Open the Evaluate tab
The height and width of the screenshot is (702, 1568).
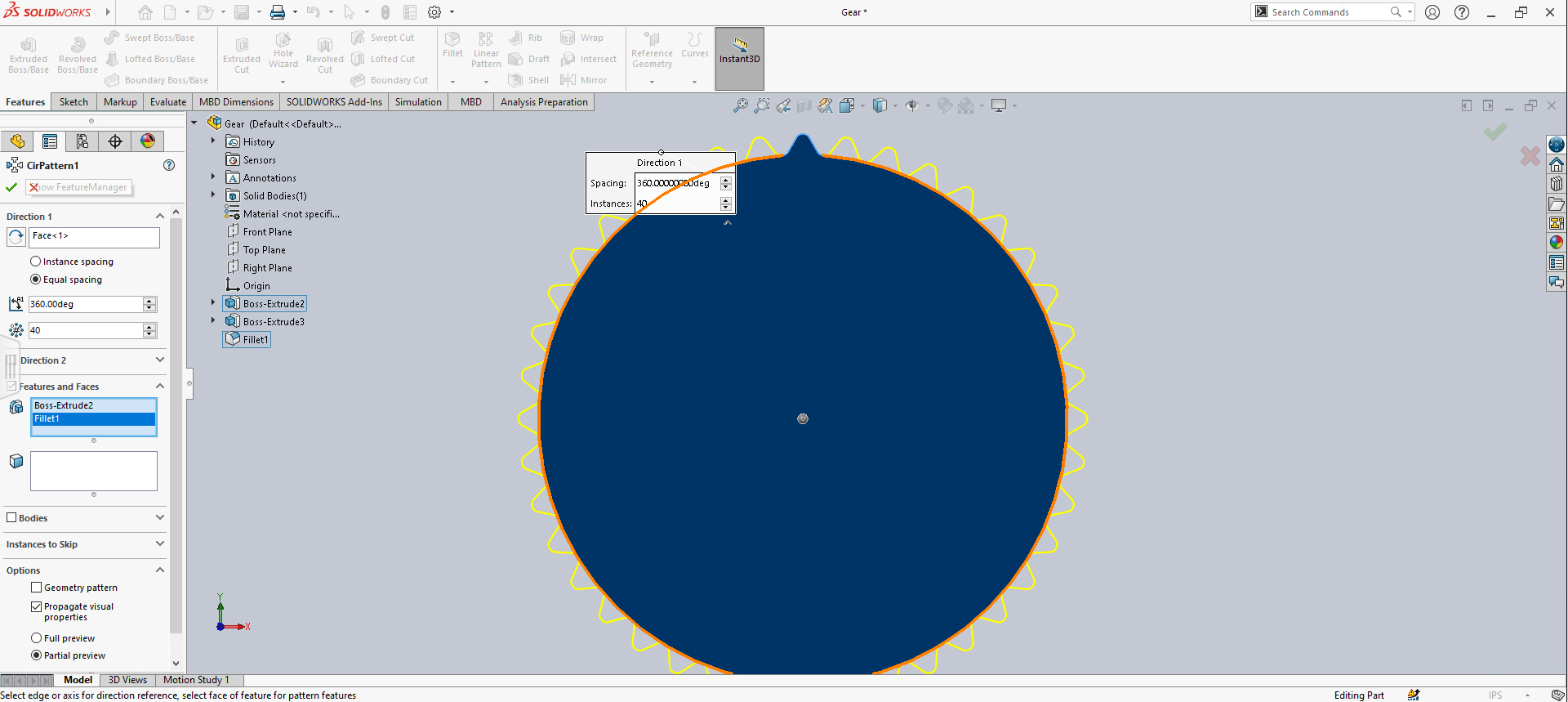click(x=167, y=102)
